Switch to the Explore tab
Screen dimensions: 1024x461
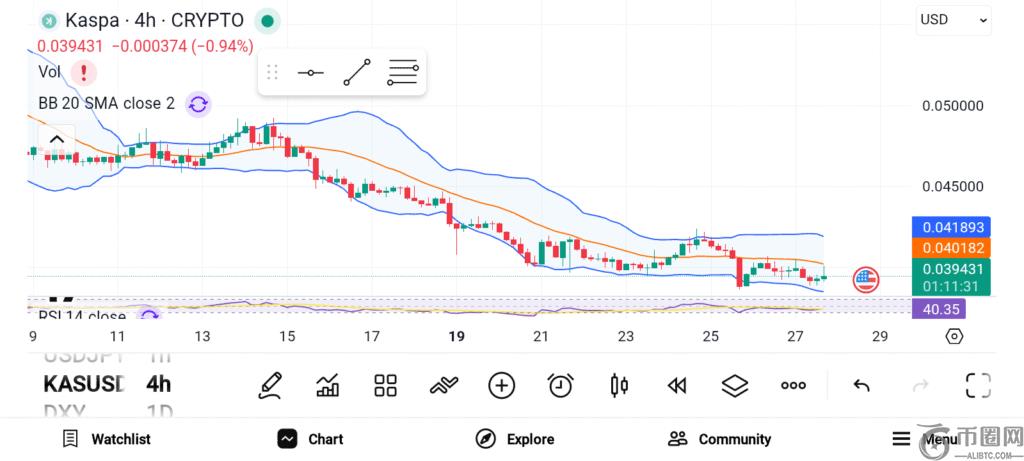click(x=515, y=439)
